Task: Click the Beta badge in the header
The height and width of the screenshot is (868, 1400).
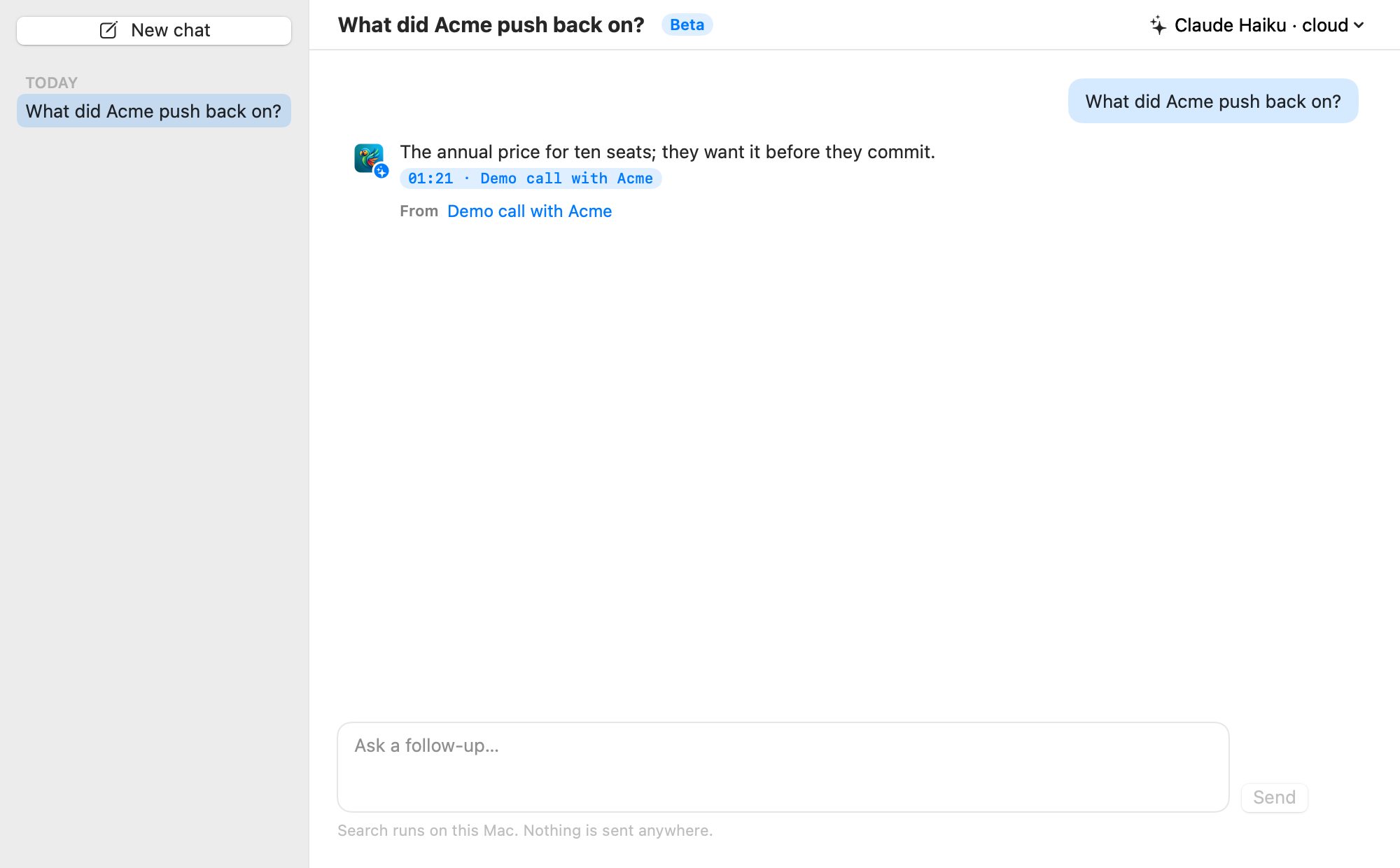Action: click(687, 24)
